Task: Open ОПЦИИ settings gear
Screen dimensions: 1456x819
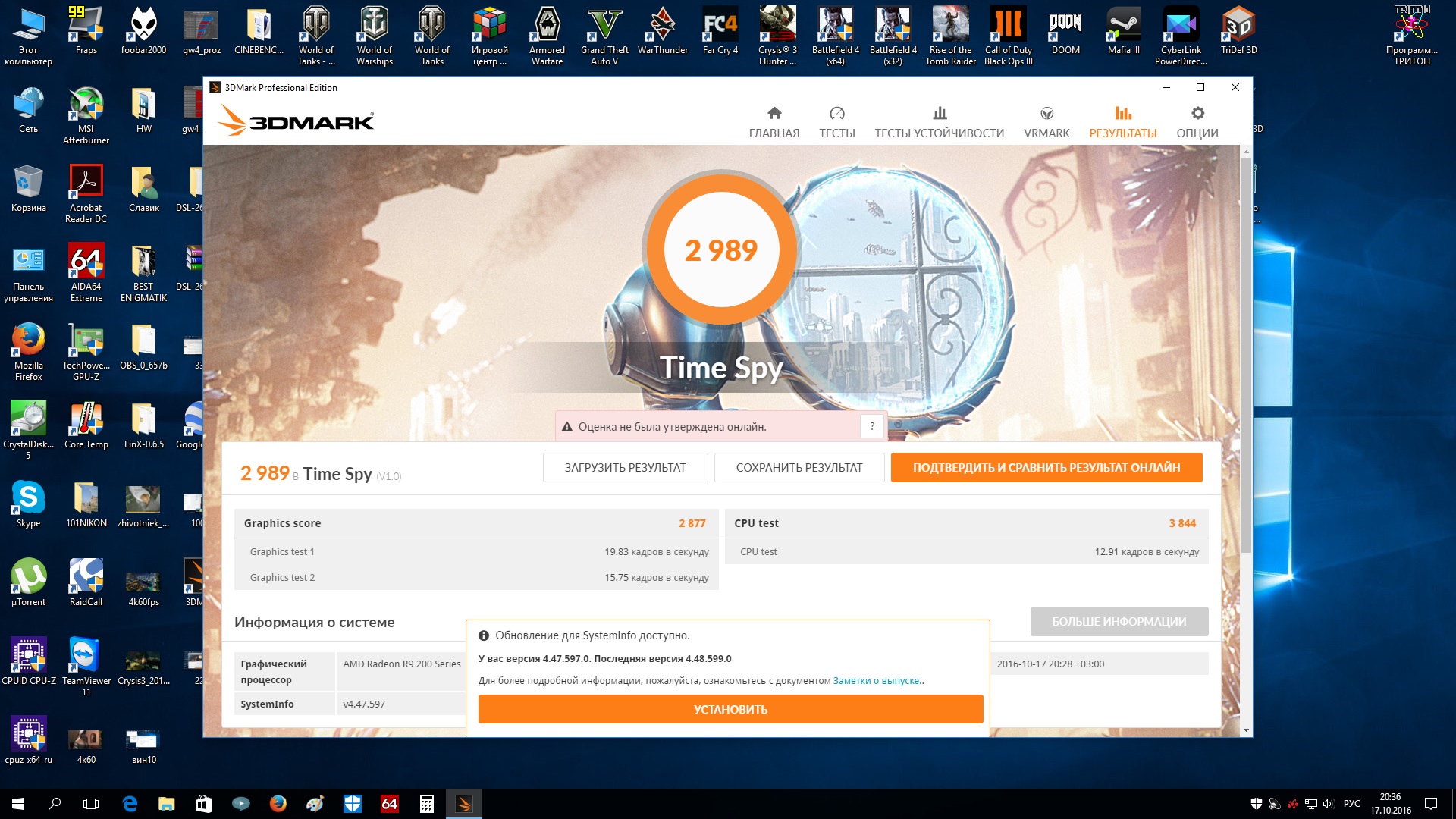Action: coord(1197,122)
